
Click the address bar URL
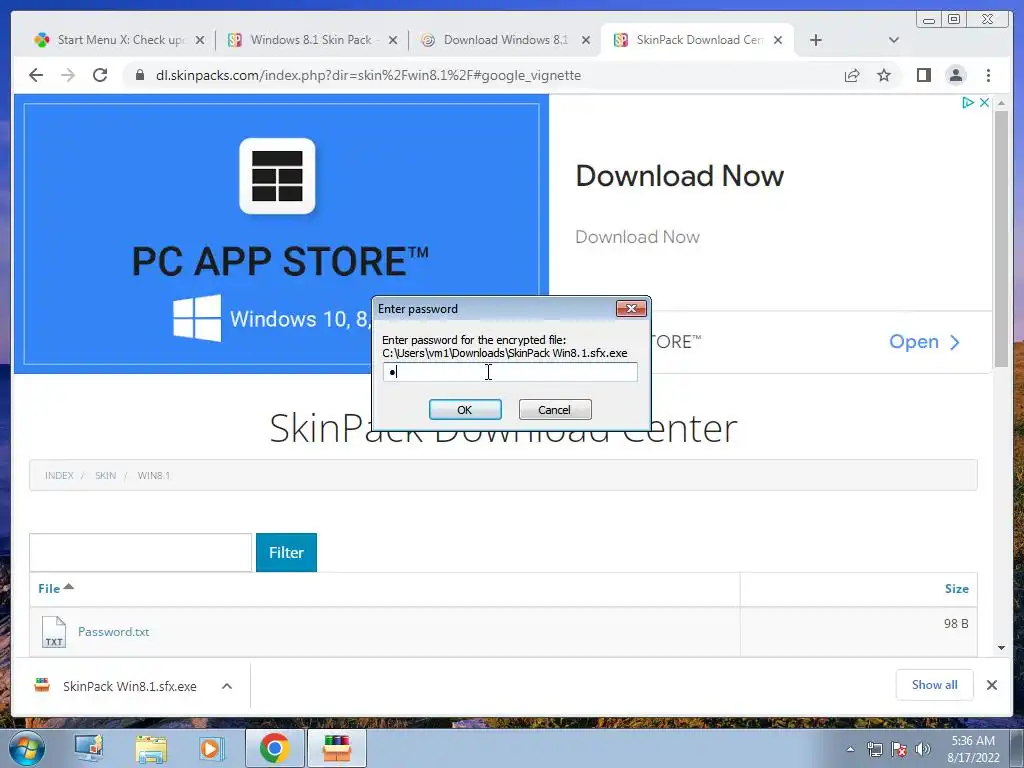[x=368, y=75]
